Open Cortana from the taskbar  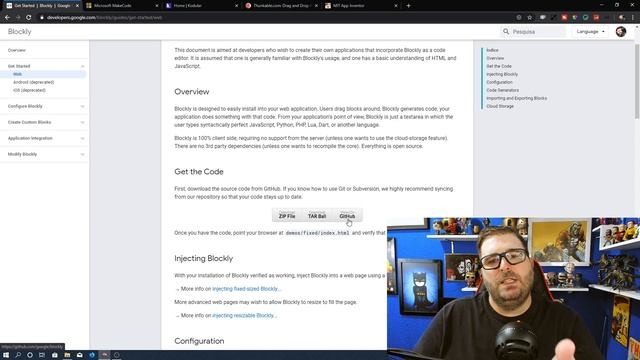tap(30, 355)
